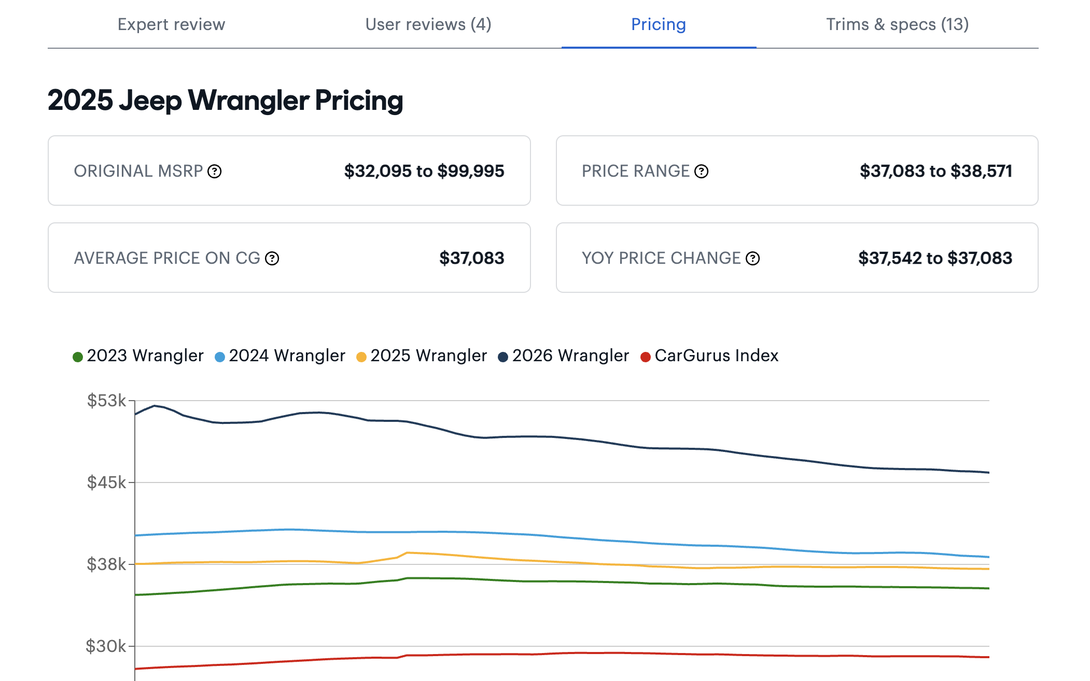1090x681 pixels.
Task: Click the $53k axis label
Action: coord(106,401)
